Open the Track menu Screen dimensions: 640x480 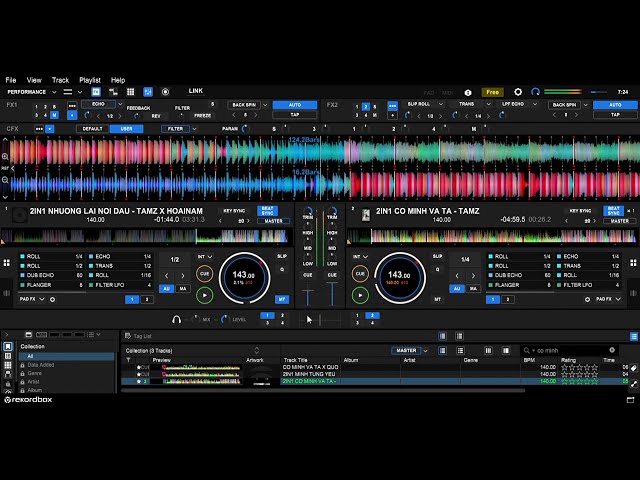click(x=60, y=80)
